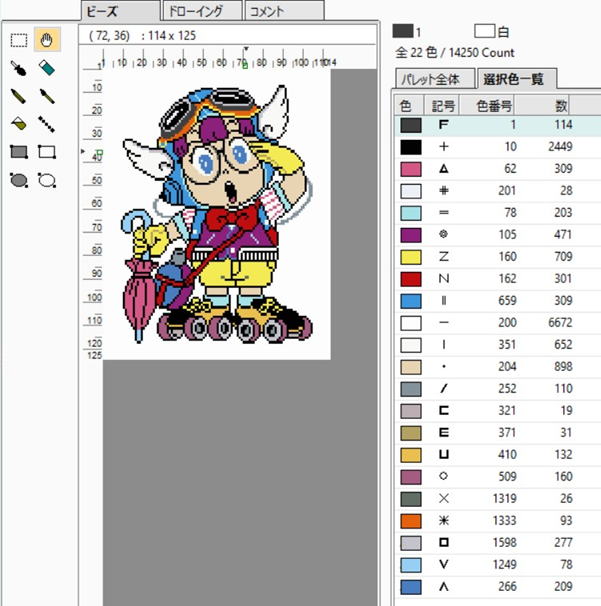Select dark gray swatch for color 1
Viewport: 601px width, 606px height.
click(411, 125)
